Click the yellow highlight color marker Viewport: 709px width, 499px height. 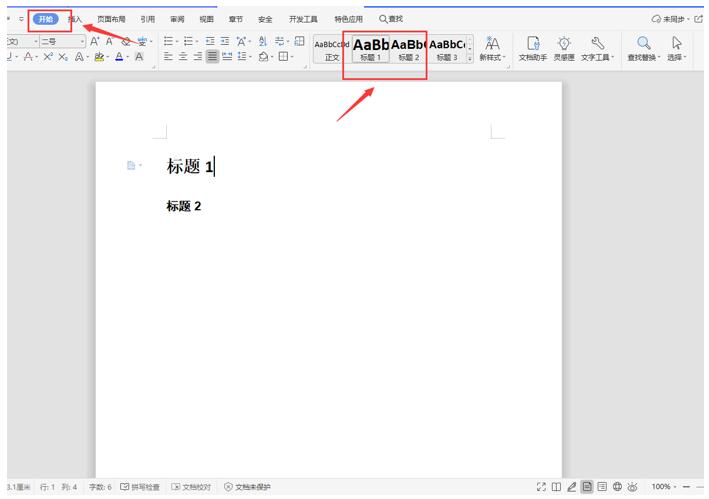pos(99,57)
